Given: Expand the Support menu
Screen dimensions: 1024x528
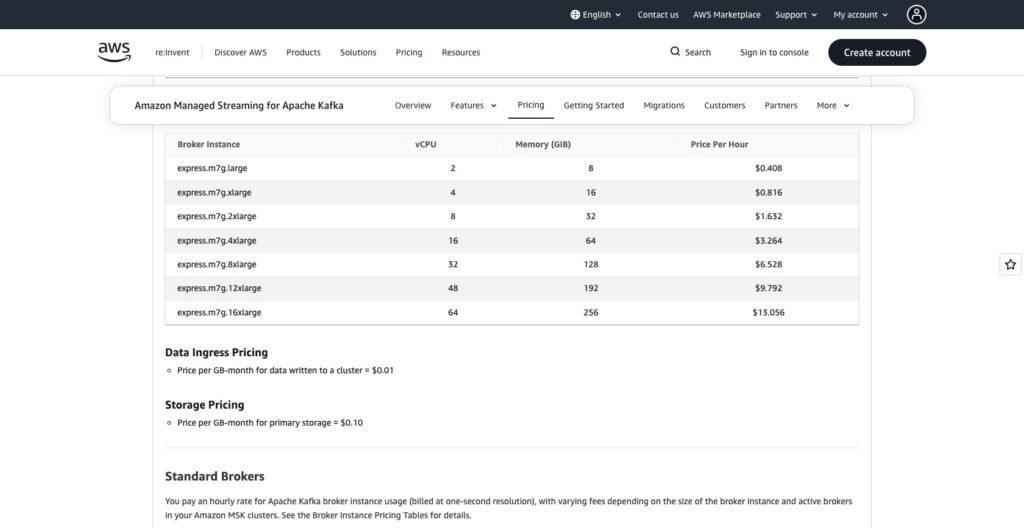Looking at the screenshot, I should pyautogui.click(x=796, y=14).
